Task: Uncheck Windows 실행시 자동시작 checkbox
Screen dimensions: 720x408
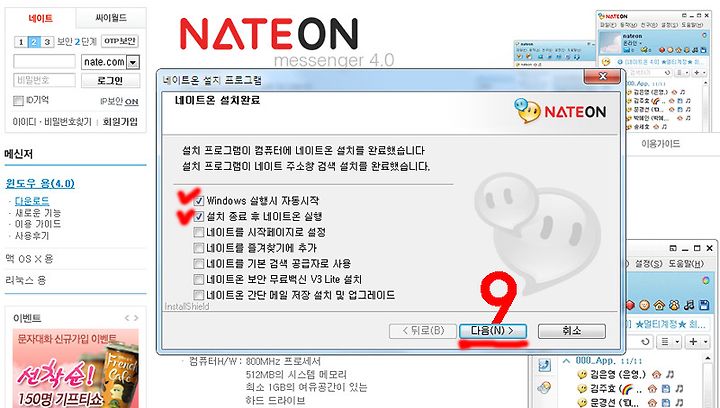Action: click(199, 201)
